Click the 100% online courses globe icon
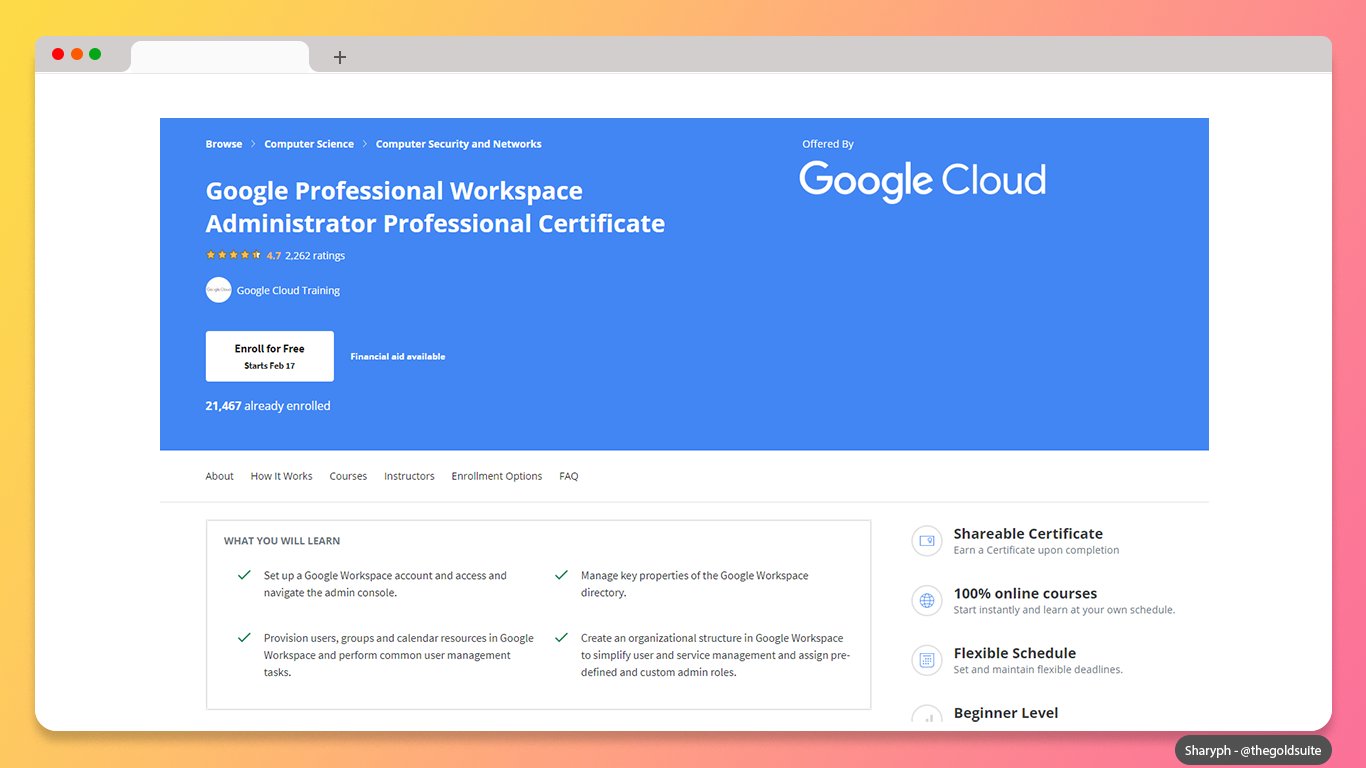 [x=927, y=601]
